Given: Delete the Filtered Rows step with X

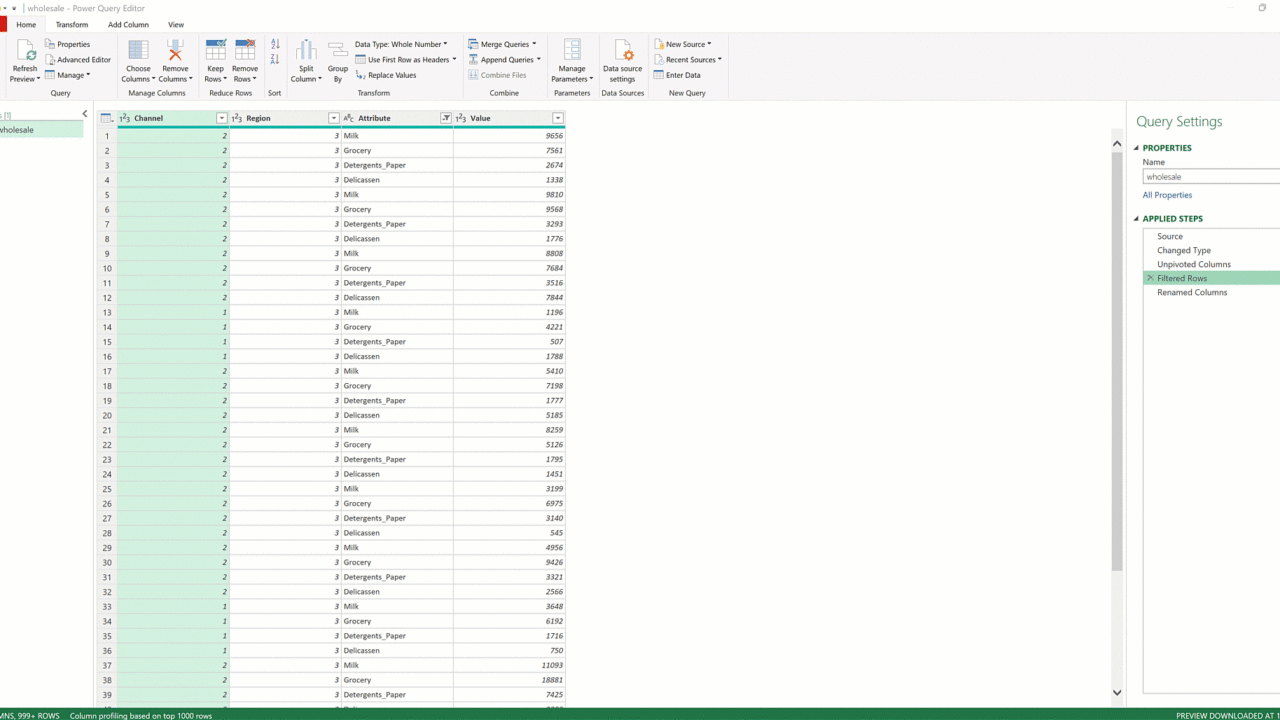Looking at the screenshot, I should click(x=1150, y=278).
